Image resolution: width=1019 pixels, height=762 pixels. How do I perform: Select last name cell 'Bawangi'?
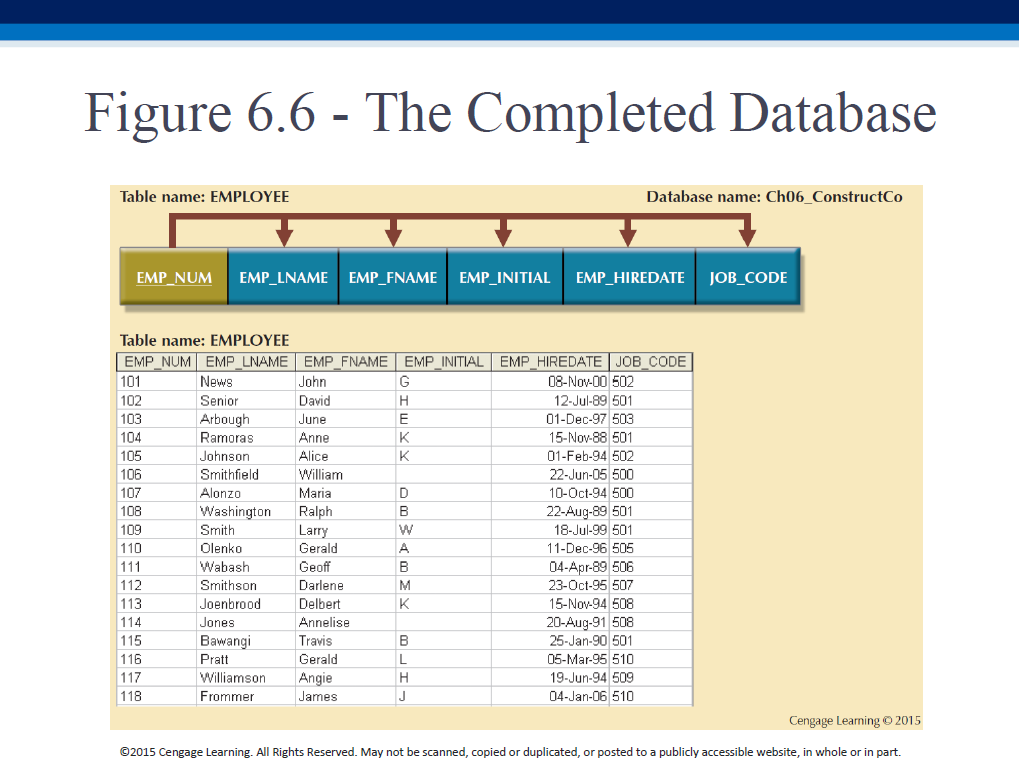tap(246, 641)
